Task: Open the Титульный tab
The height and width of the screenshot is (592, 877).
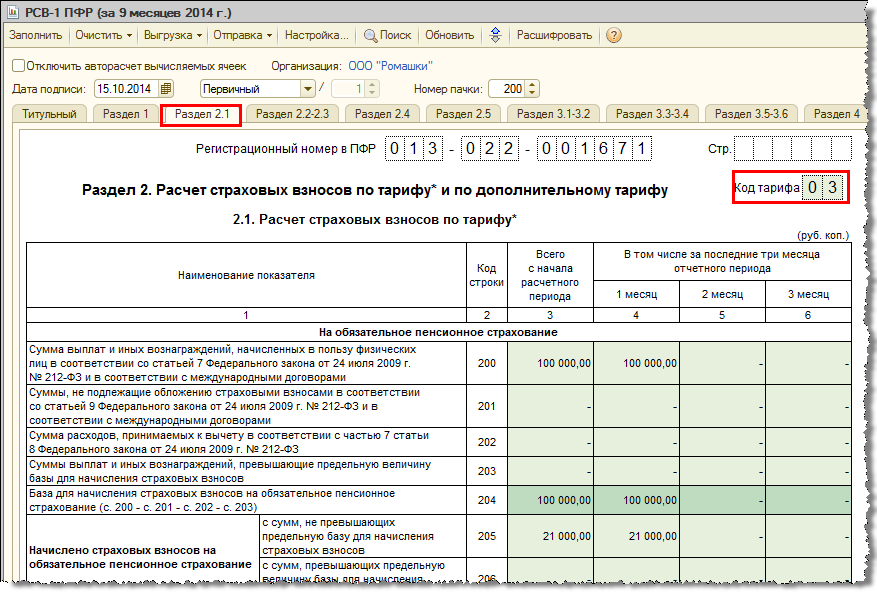Action: [49, 114]
